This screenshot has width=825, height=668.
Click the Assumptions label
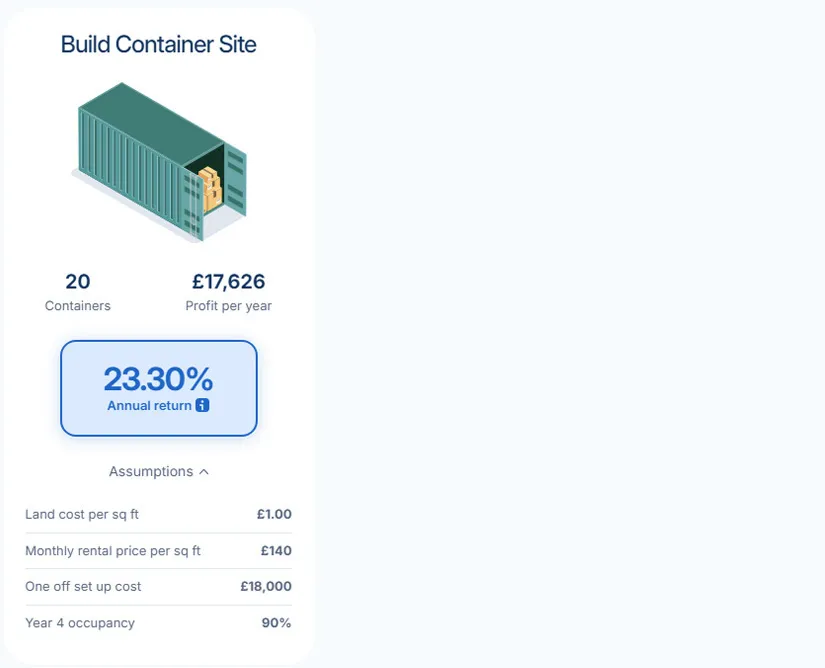[151, 471]
